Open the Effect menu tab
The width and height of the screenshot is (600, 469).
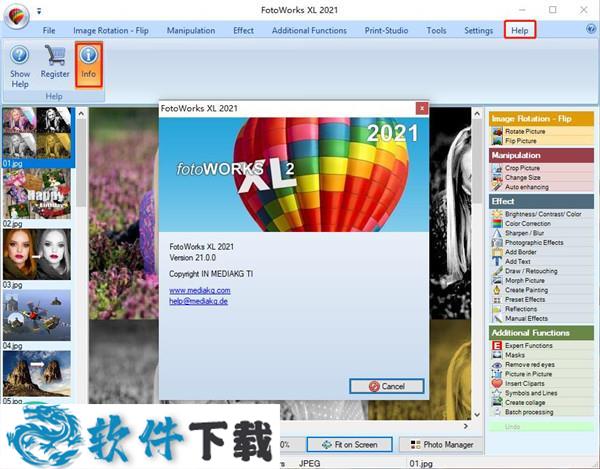(x=243, y=31)
